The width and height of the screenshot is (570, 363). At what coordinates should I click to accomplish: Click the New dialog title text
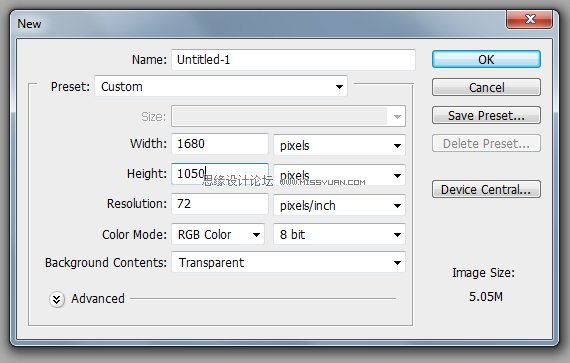29,24
